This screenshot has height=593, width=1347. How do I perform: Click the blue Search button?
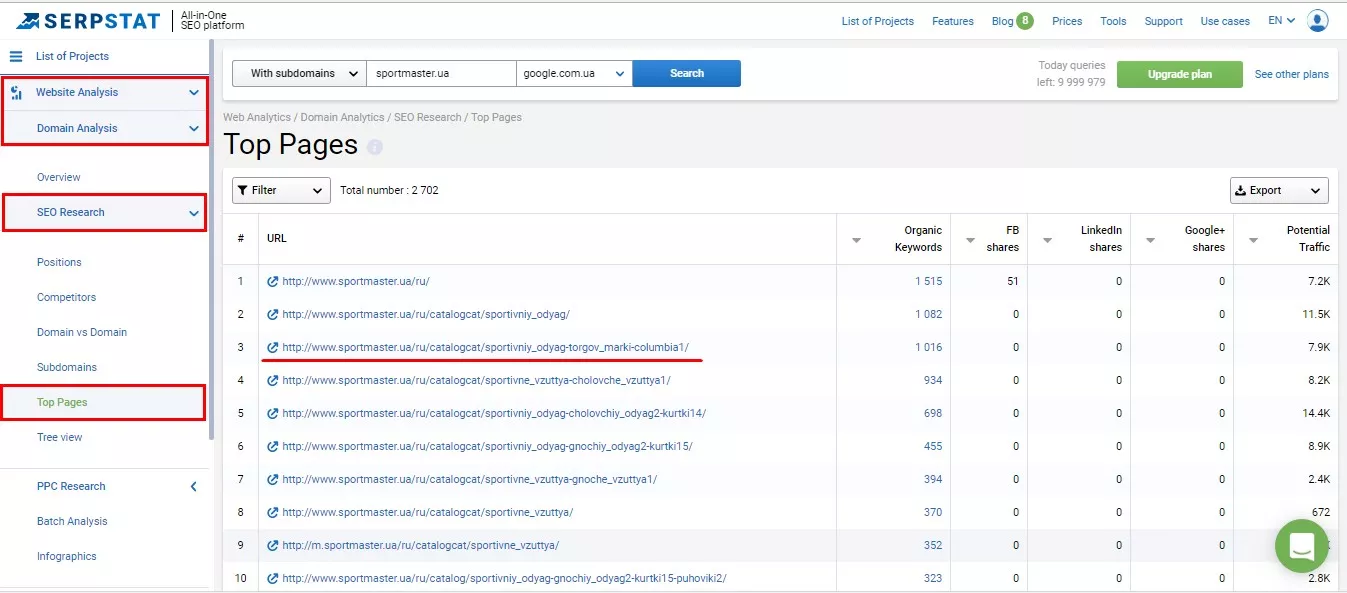click(687, 73)
